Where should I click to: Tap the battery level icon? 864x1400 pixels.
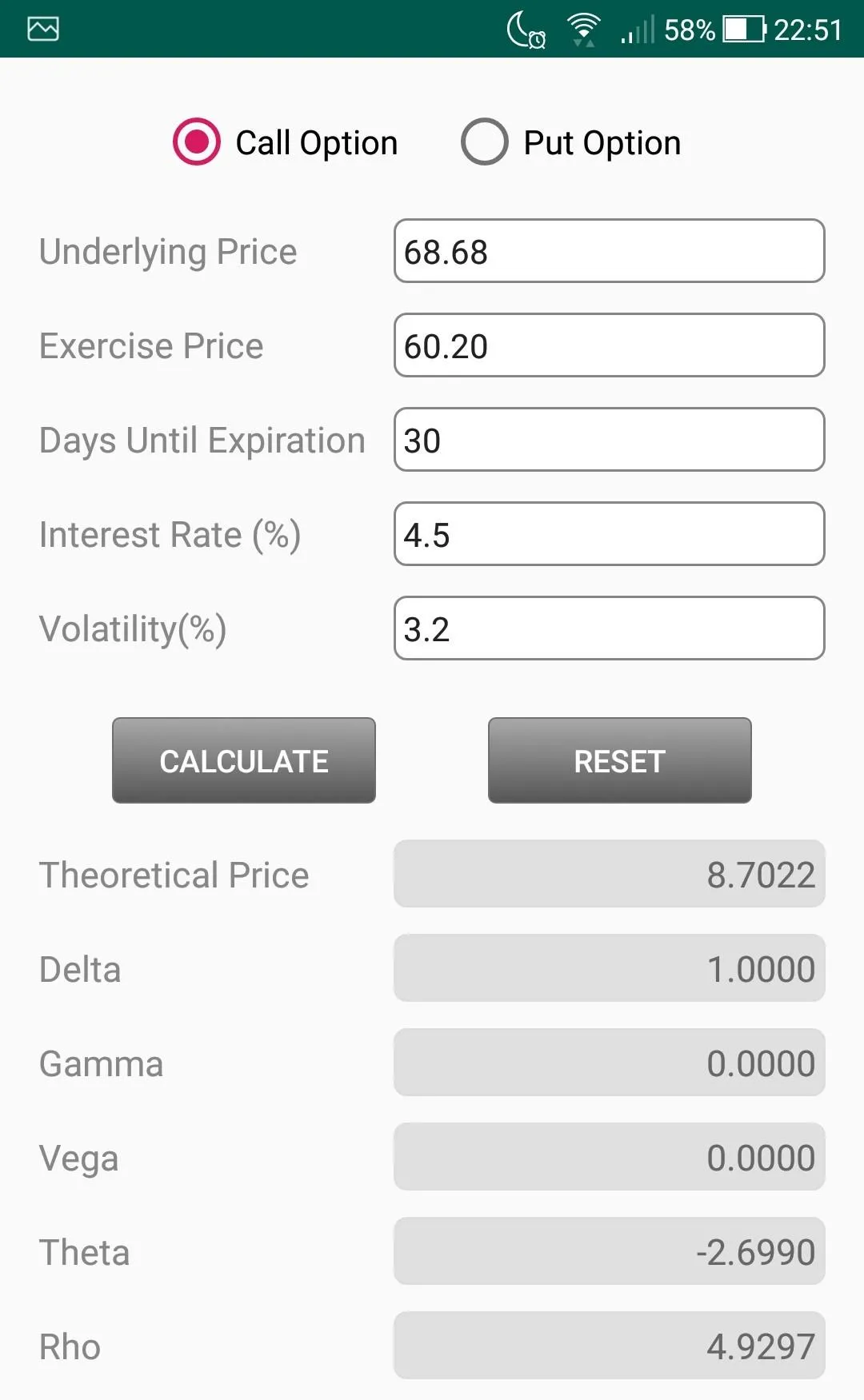744,30
